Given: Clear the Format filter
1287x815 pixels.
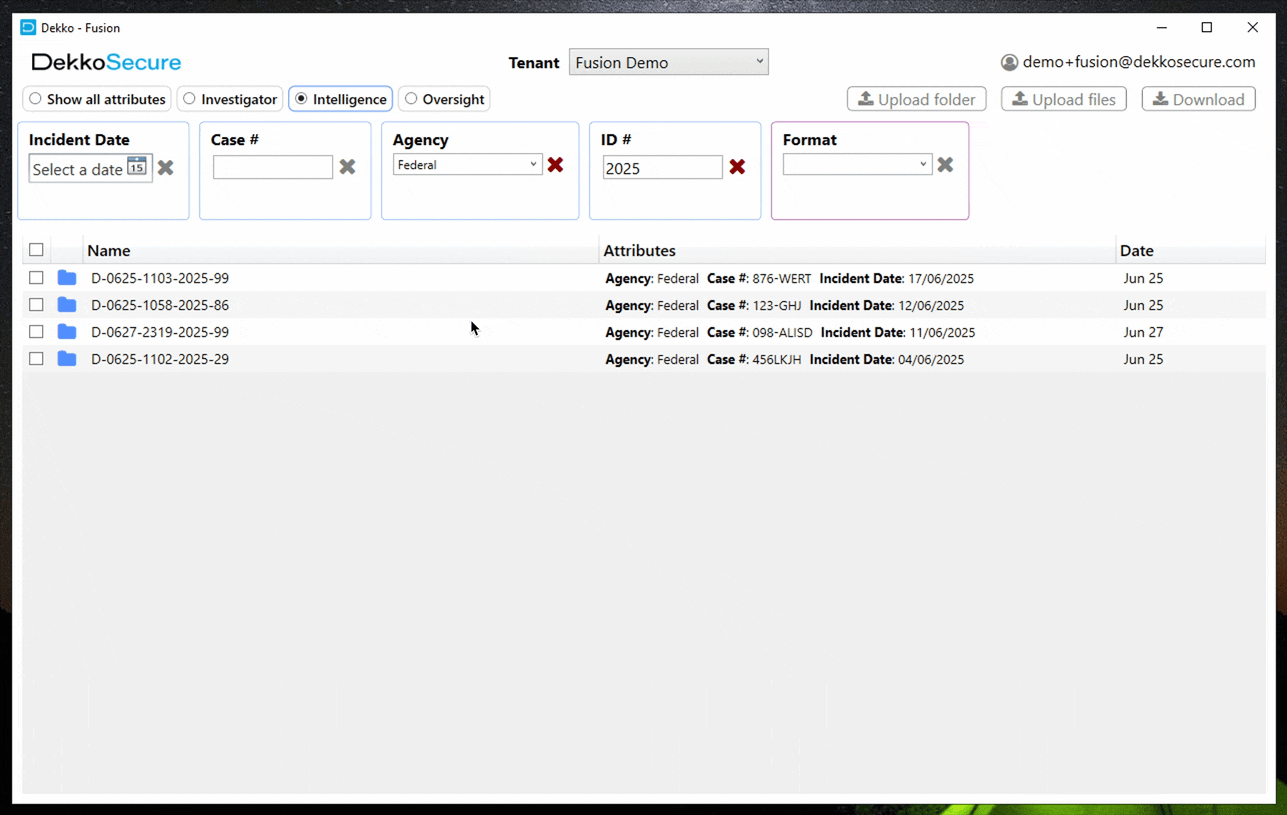Looking at the screenshot, I should [946, 165].
